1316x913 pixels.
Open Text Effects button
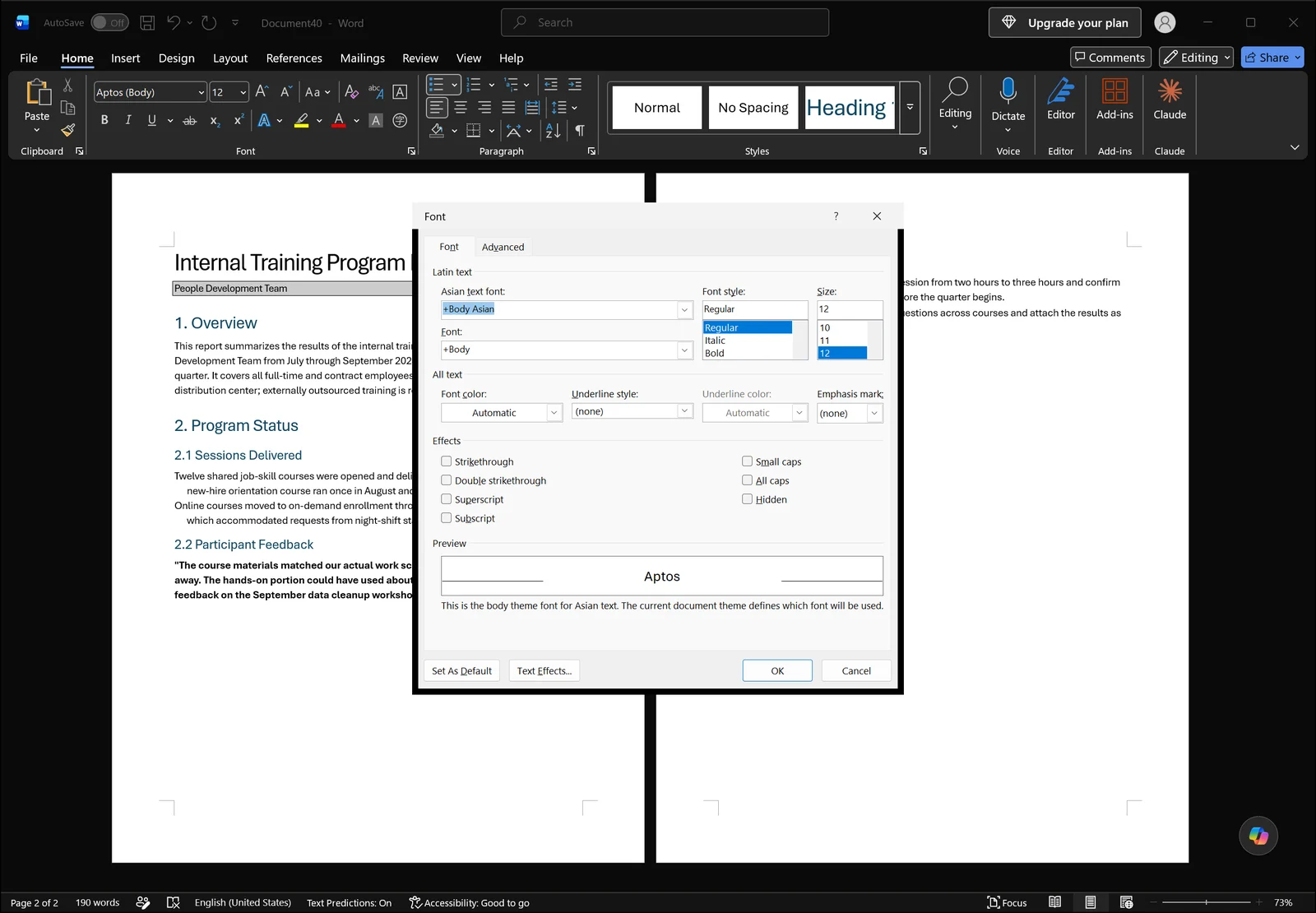(544, 670)
